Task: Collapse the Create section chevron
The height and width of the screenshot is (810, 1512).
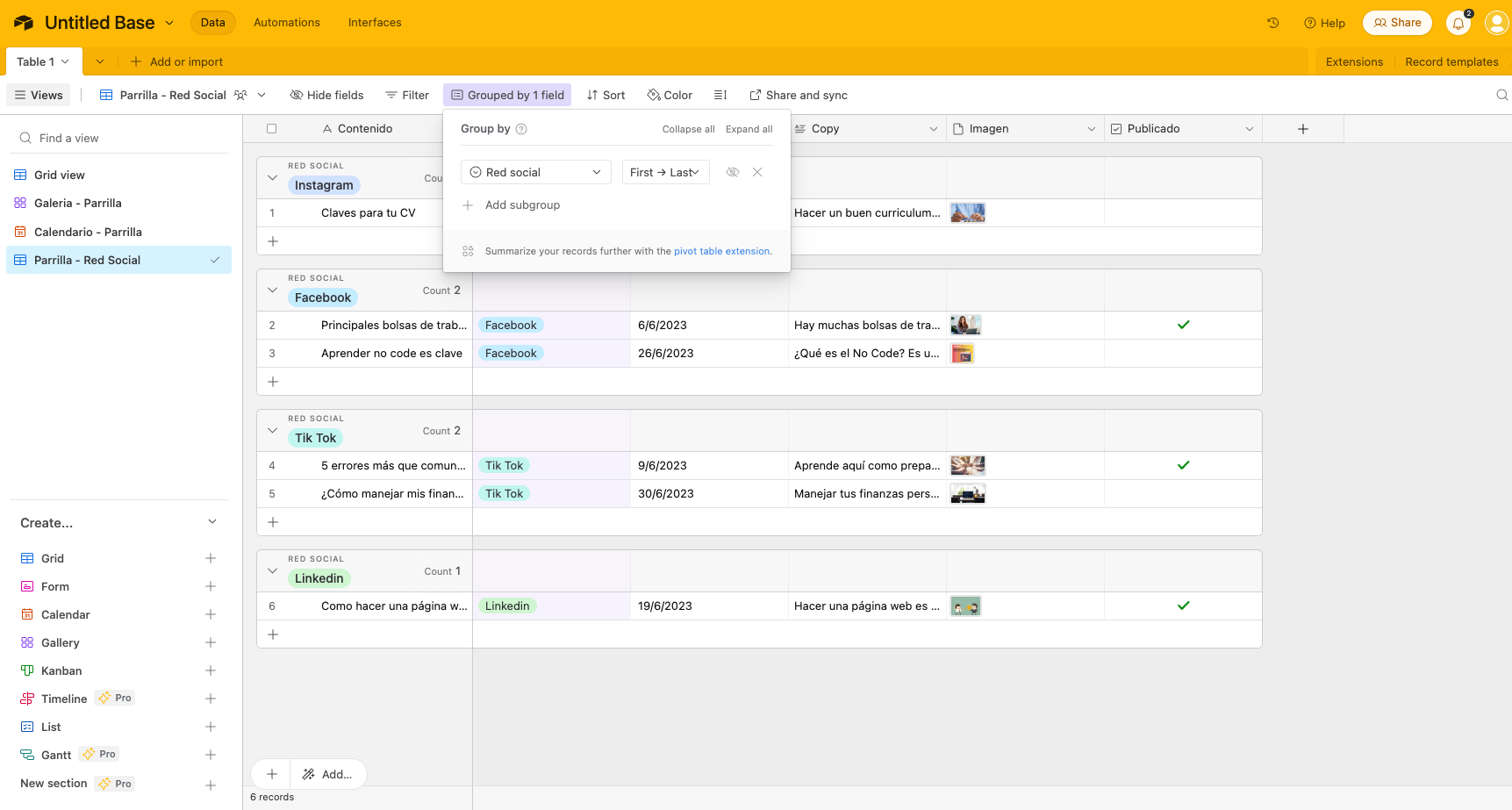Action: (212, 522)
